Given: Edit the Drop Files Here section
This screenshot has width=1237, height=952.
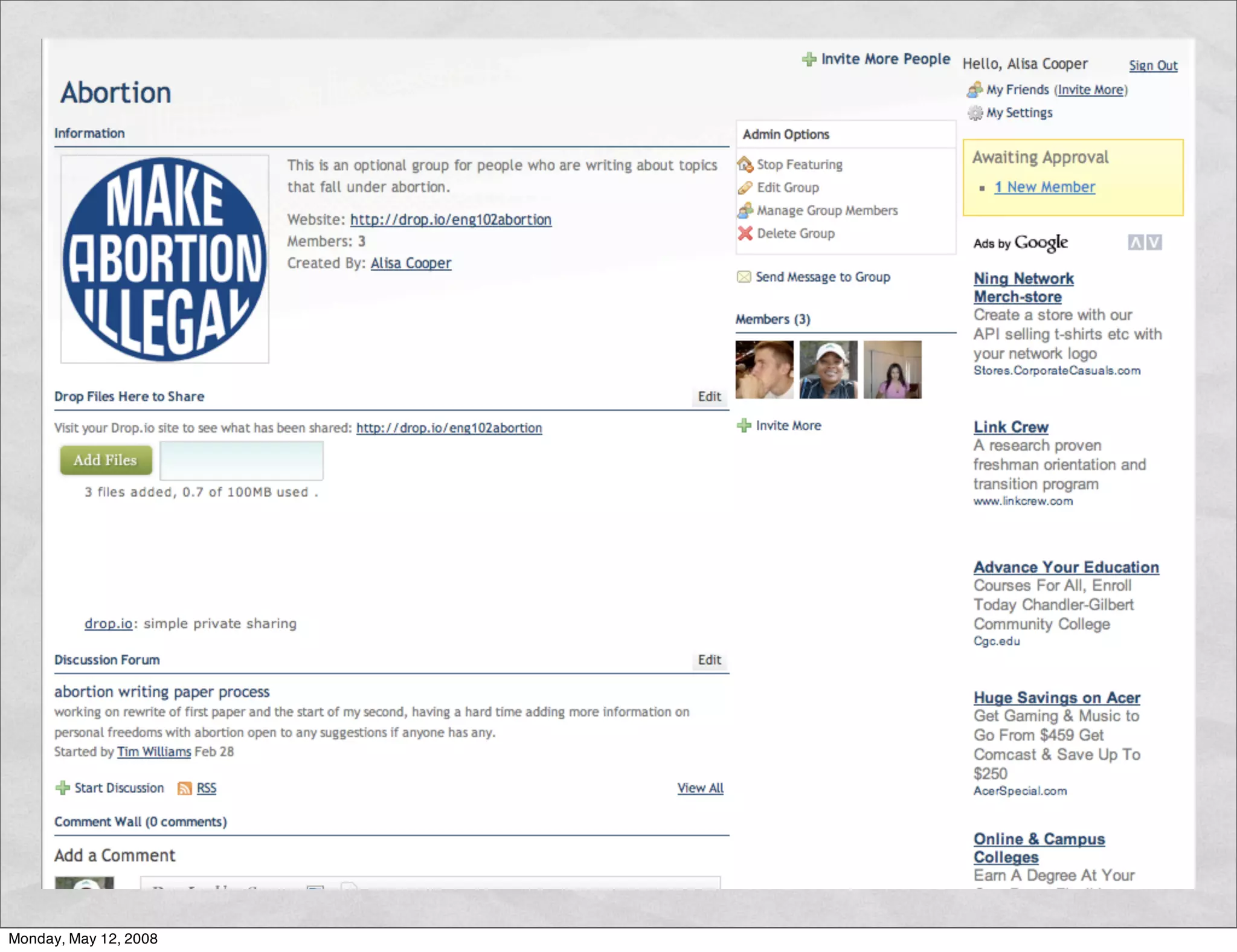Looking at the screenshot, I should (x=709, y=396).
